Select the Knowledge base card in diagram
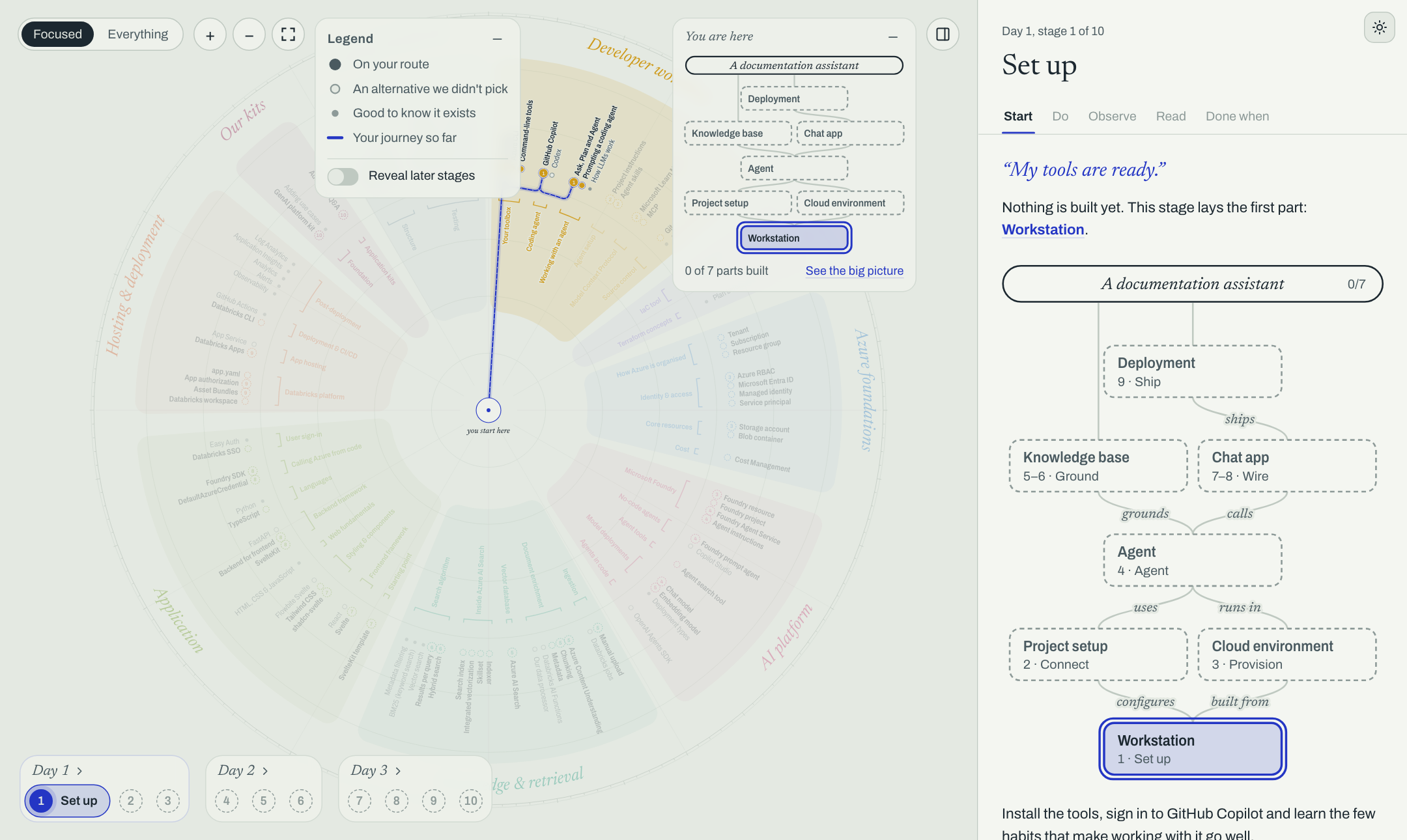 click(1098, 466)
